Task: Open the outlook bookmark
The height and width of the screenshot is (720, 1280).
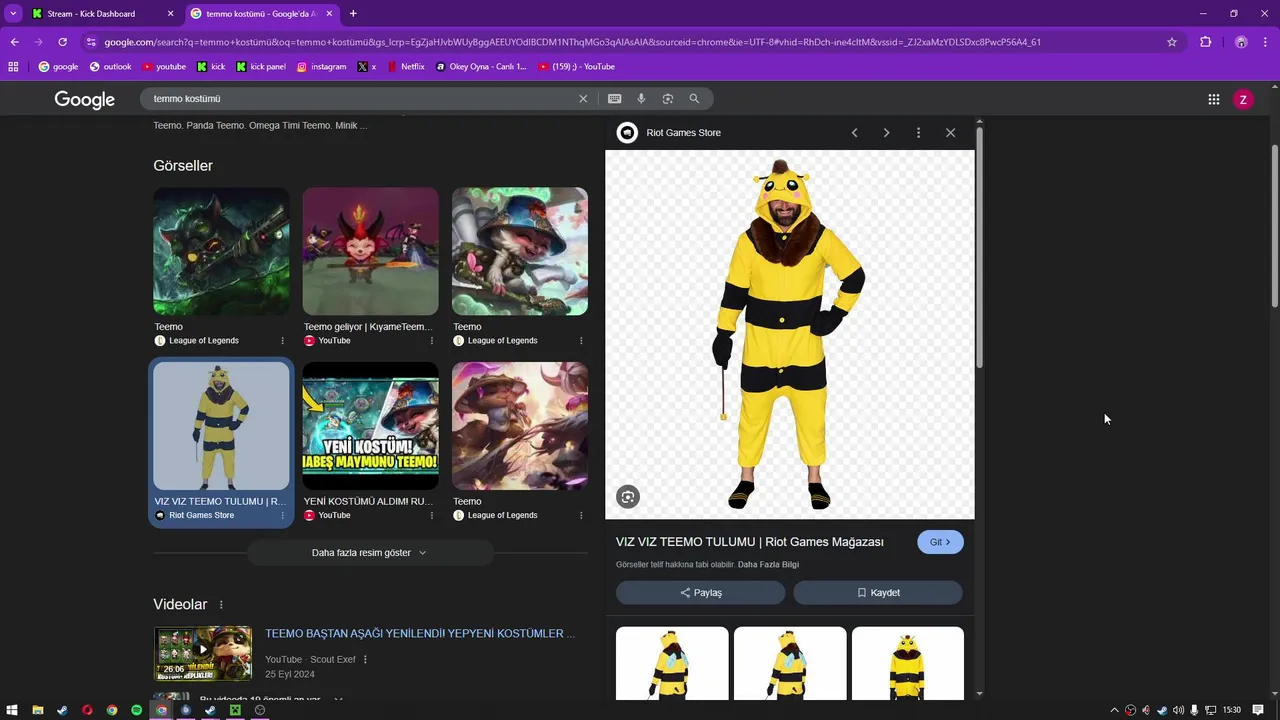Action: 110,67
